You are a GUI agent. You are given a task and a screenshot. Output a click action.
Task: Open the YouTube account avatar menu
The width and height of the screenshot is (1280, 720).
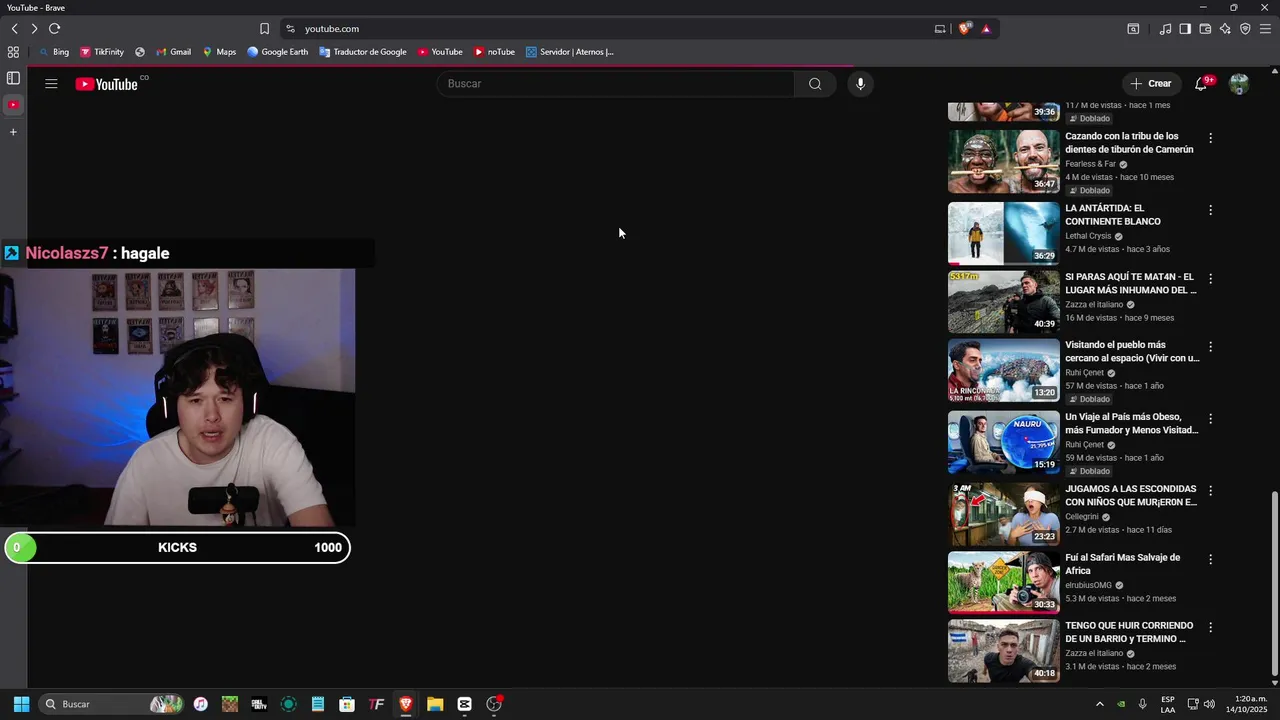tap(1239, 84)
